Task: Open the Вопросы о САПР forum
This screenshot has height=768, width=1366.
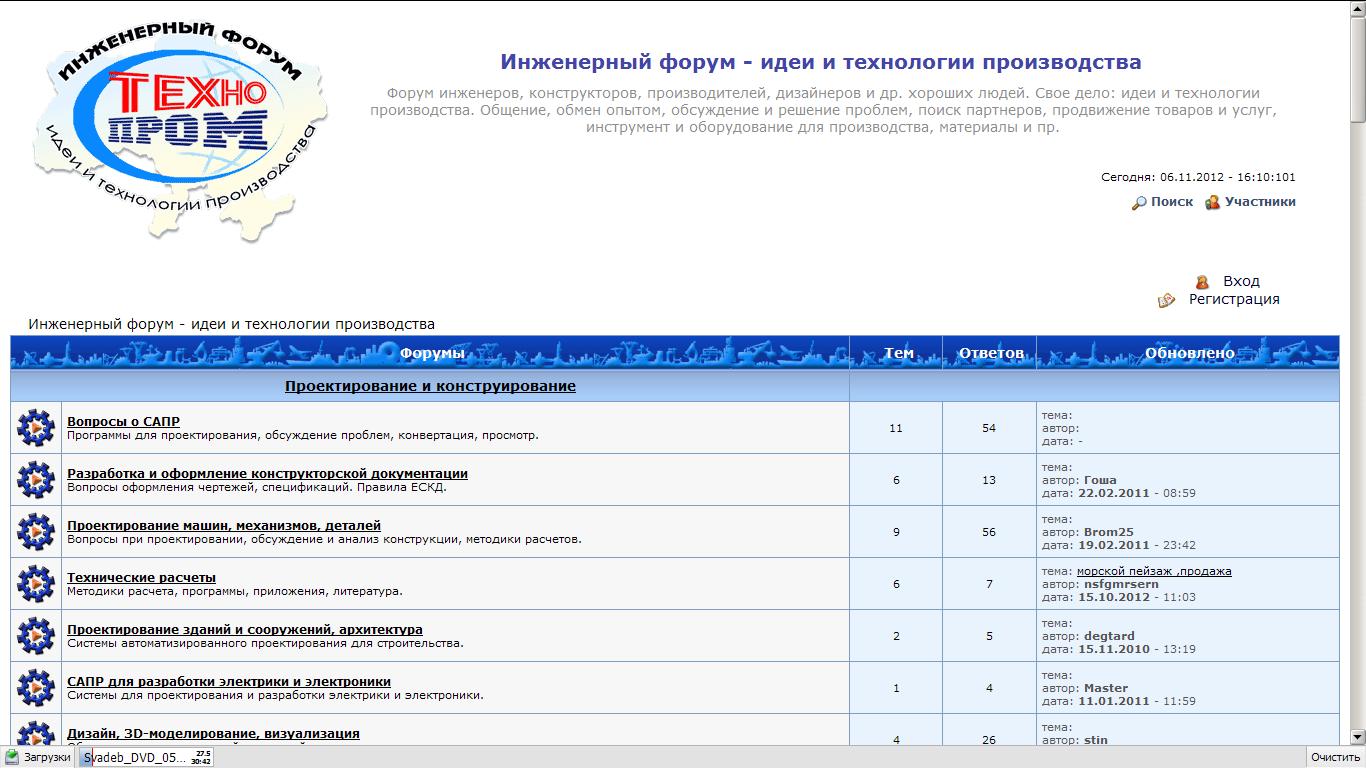Action: (123, 422)
